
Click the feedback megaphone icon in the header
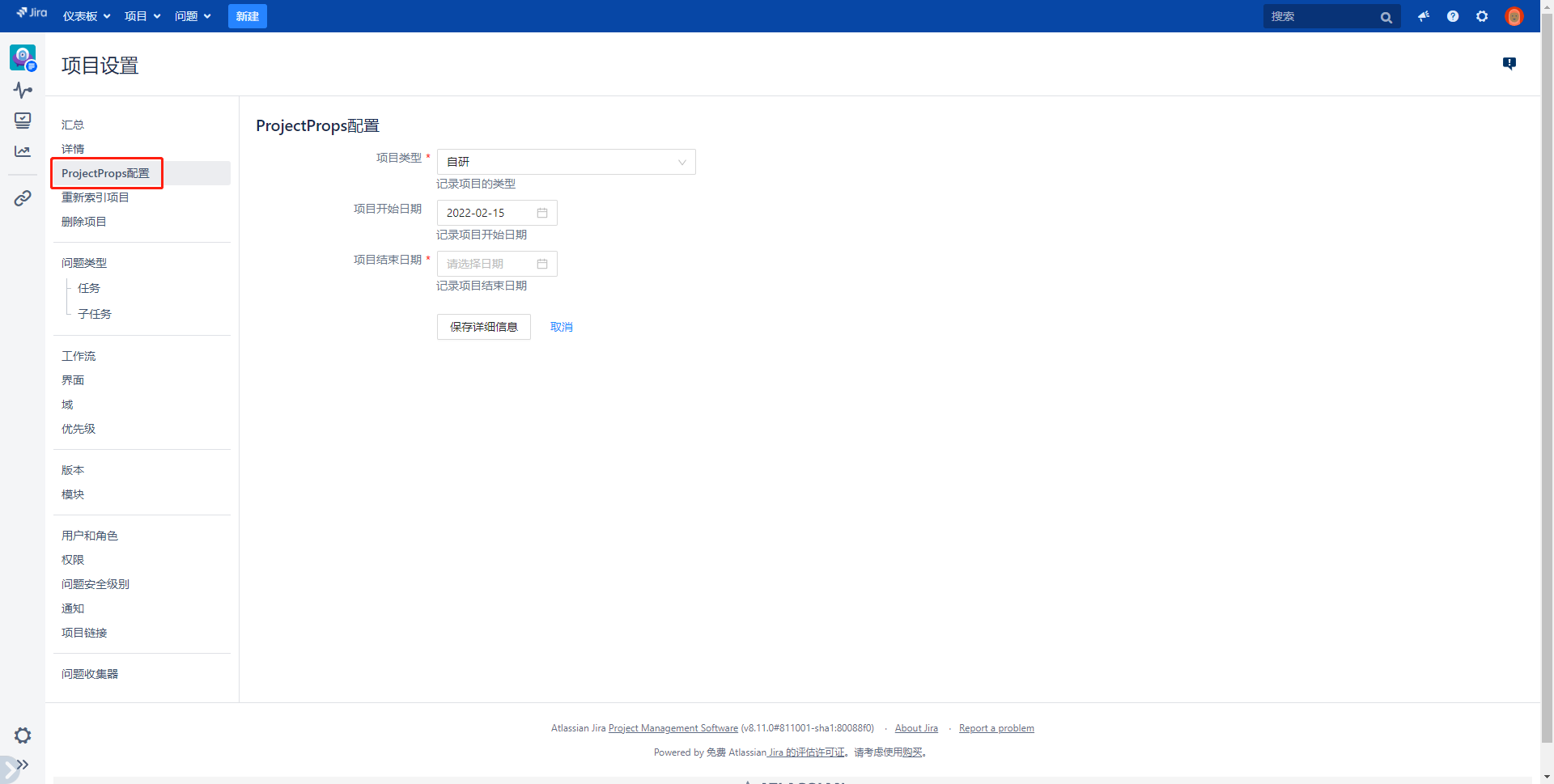1424,16
